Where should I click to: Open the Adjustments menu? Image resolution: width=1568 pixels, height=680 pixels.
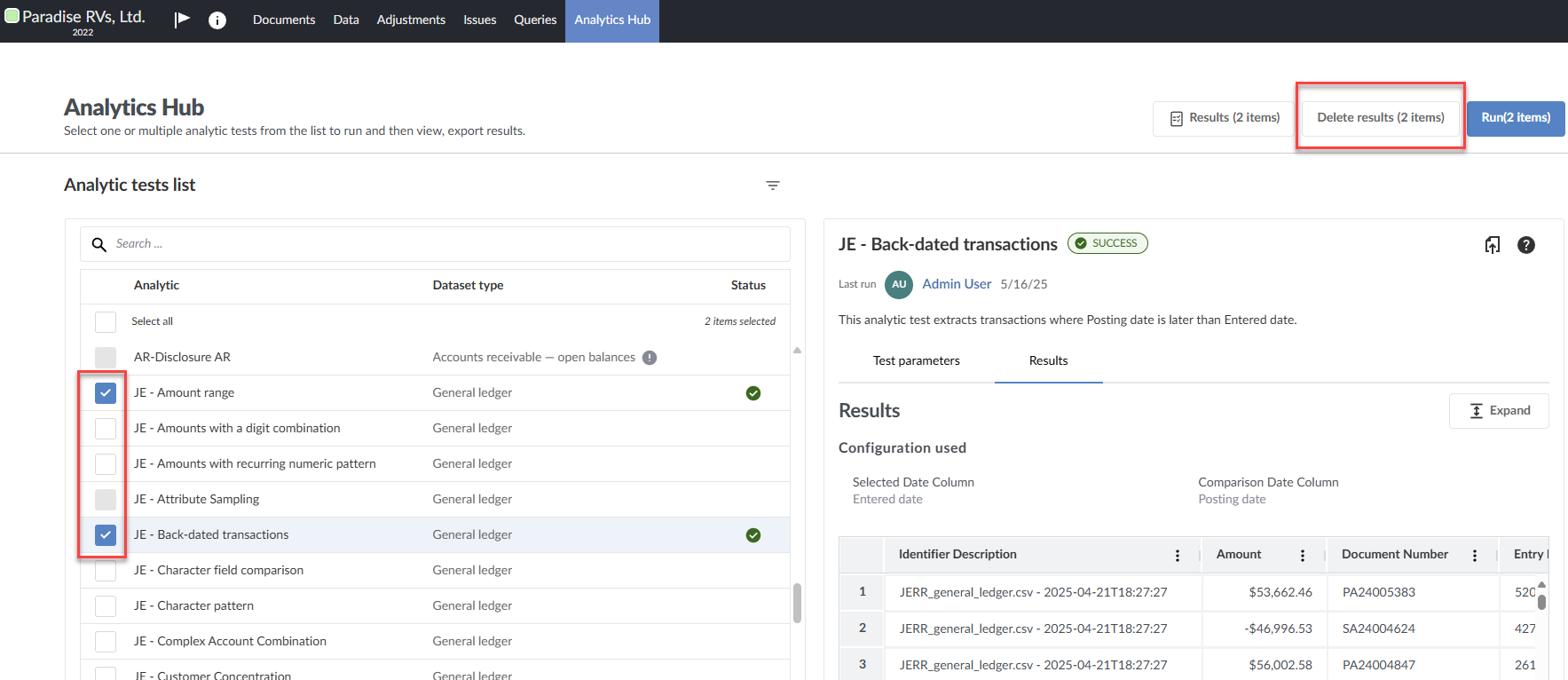[411, 20]
